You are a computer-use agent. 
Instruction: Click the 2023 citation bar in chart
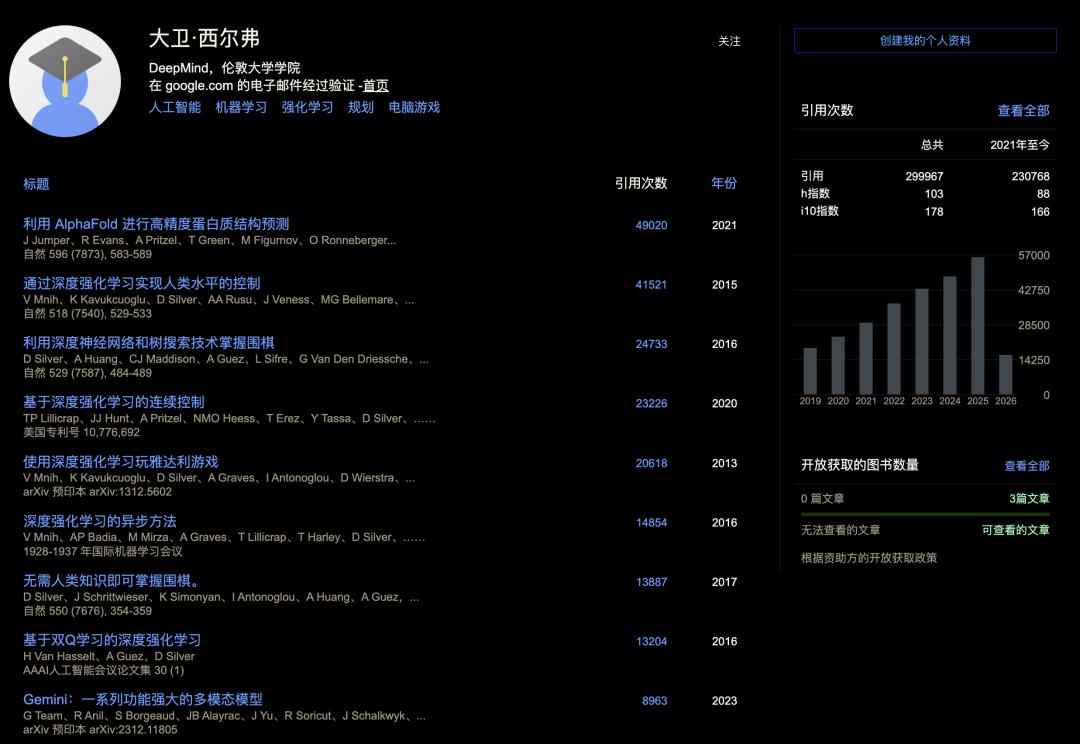tap(922, 341)
